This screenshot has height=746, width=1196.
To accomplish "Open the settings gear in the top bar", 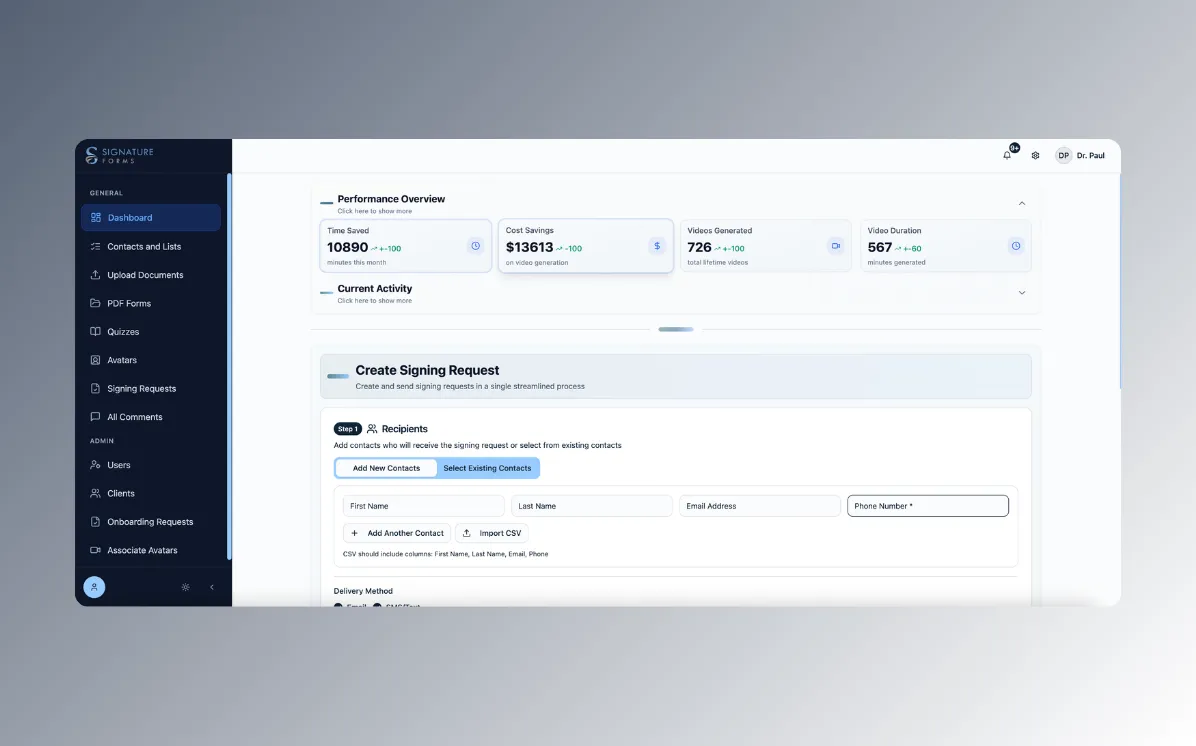I will (x=1035, y=155).
